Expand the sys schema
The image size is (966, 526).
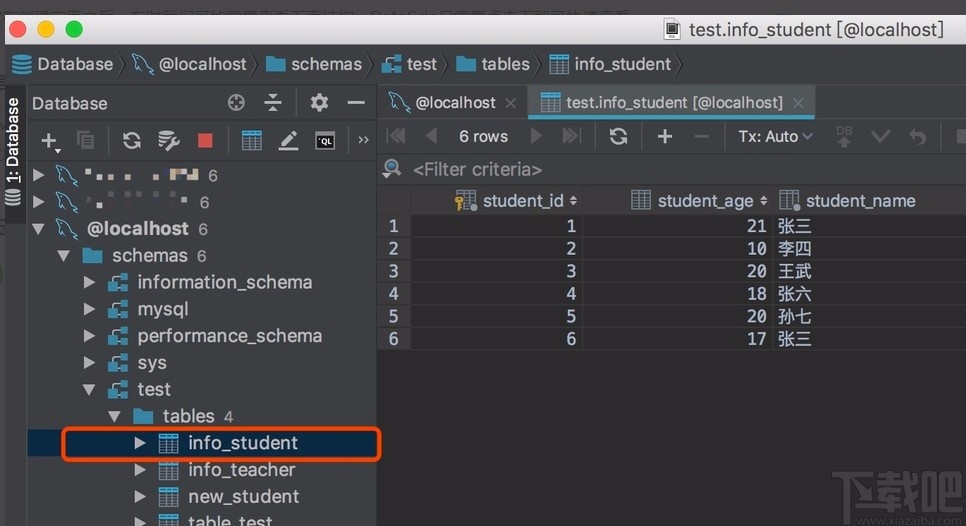coord(89,363)
